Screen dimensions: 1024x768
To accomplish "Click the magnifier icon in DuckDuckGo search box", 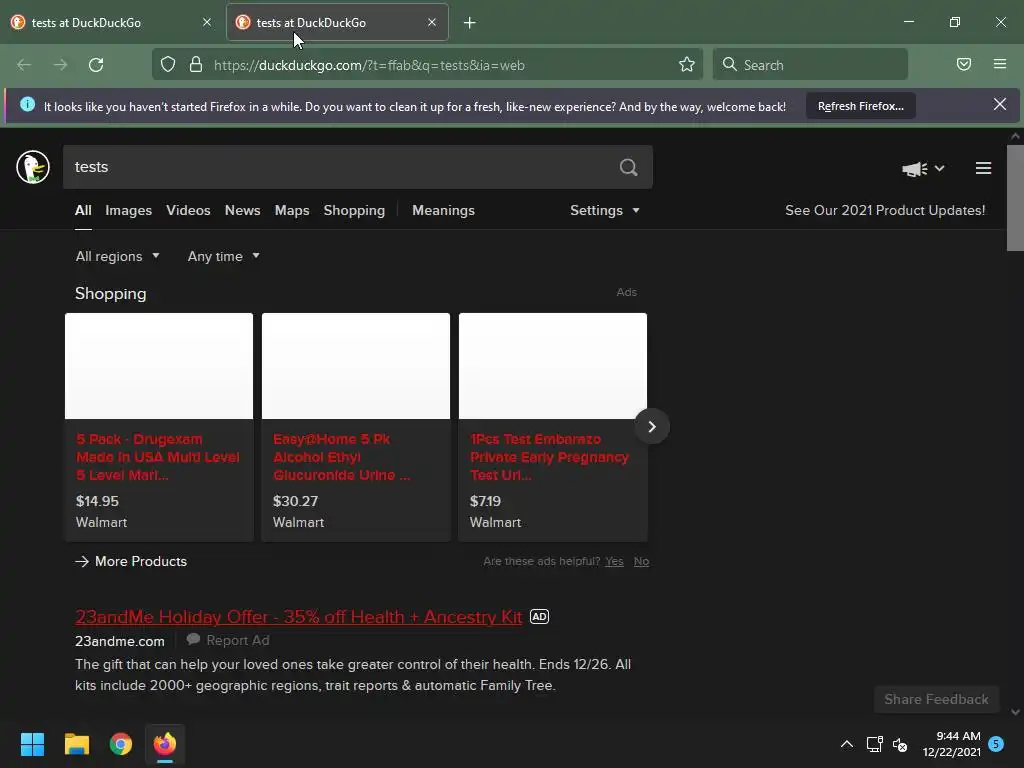I will click(x=628, y=167).
